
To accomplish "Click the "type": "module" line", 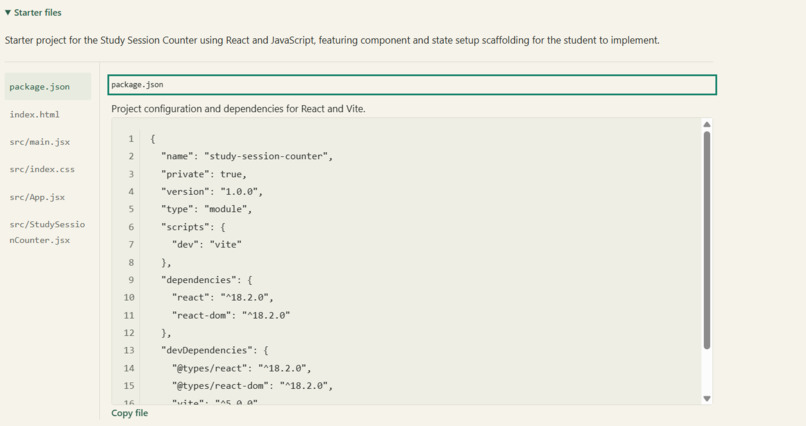I will point(206,209).
